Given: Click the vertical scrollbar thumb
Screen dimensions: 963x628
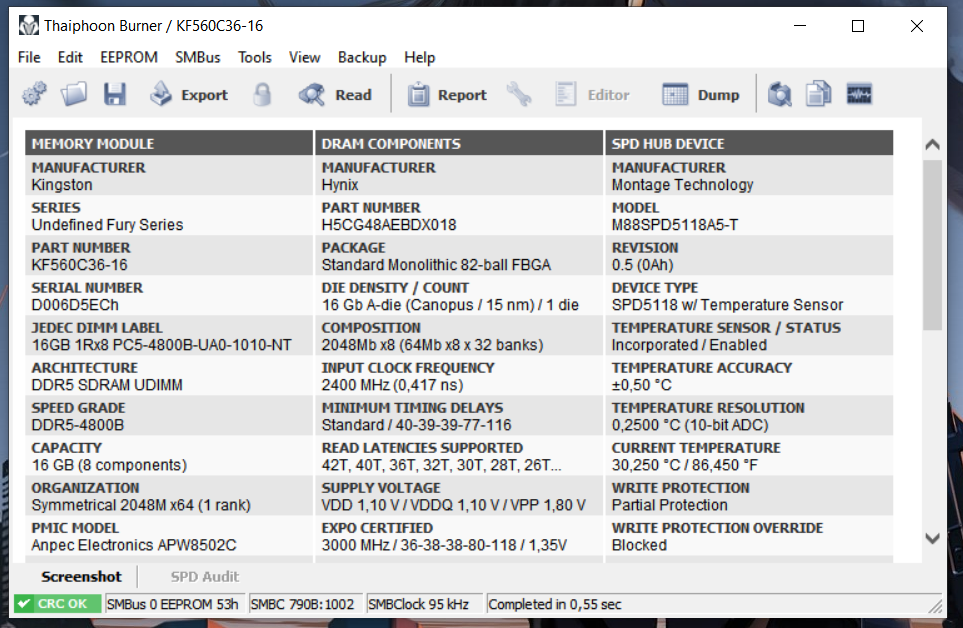Looking at the screenshot, I should coord(932,245).
